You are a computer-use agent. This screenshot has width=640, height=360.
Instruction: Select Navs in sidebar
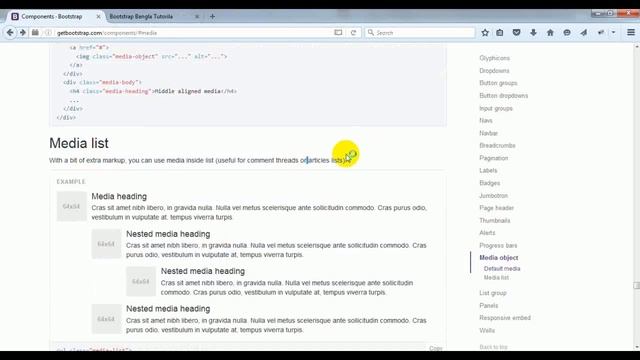click(x=486, y=120)
